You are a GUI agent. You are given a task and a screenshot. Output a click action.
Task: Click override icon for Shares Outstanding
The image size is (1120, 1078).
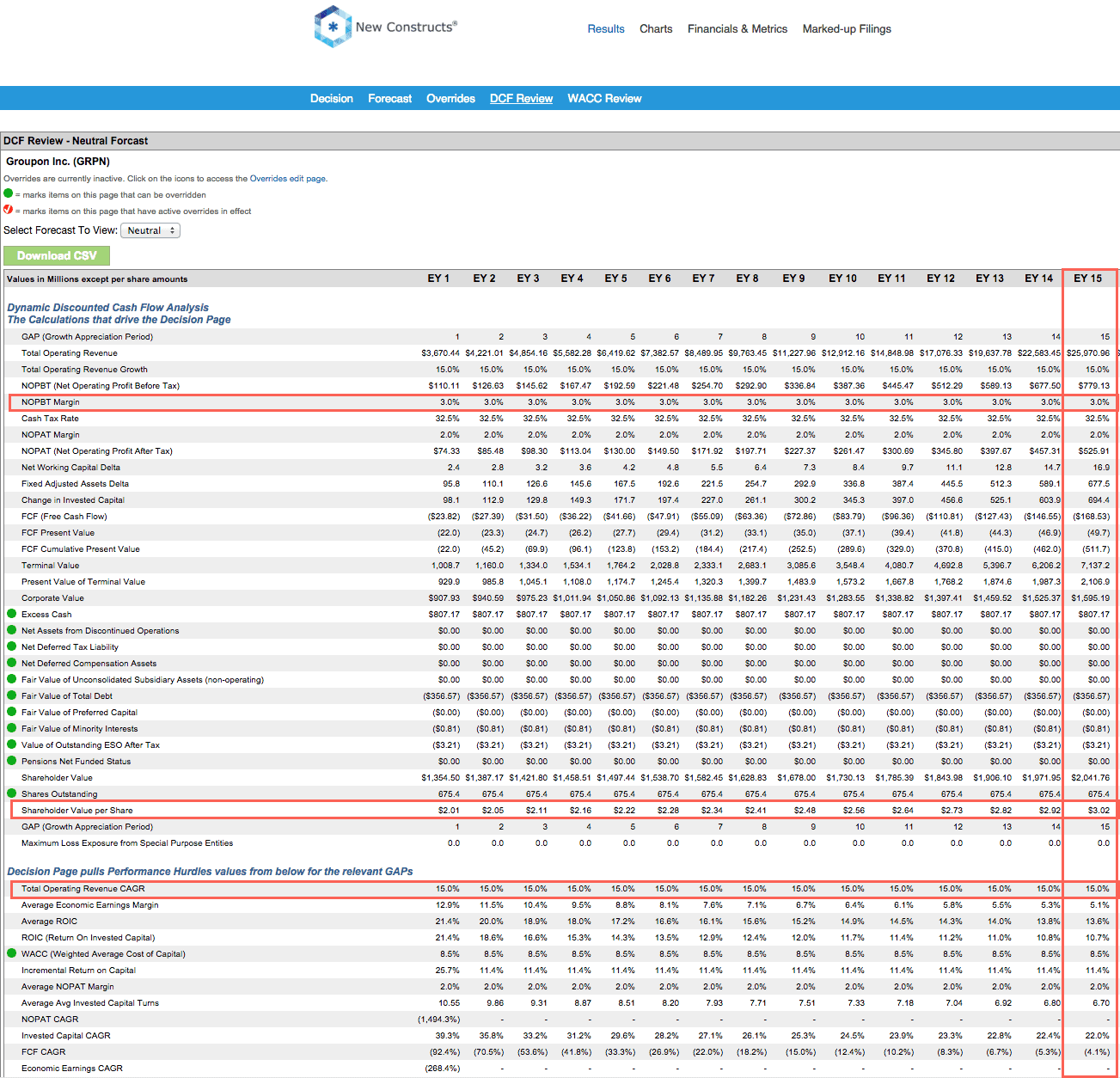click(12, 793)
